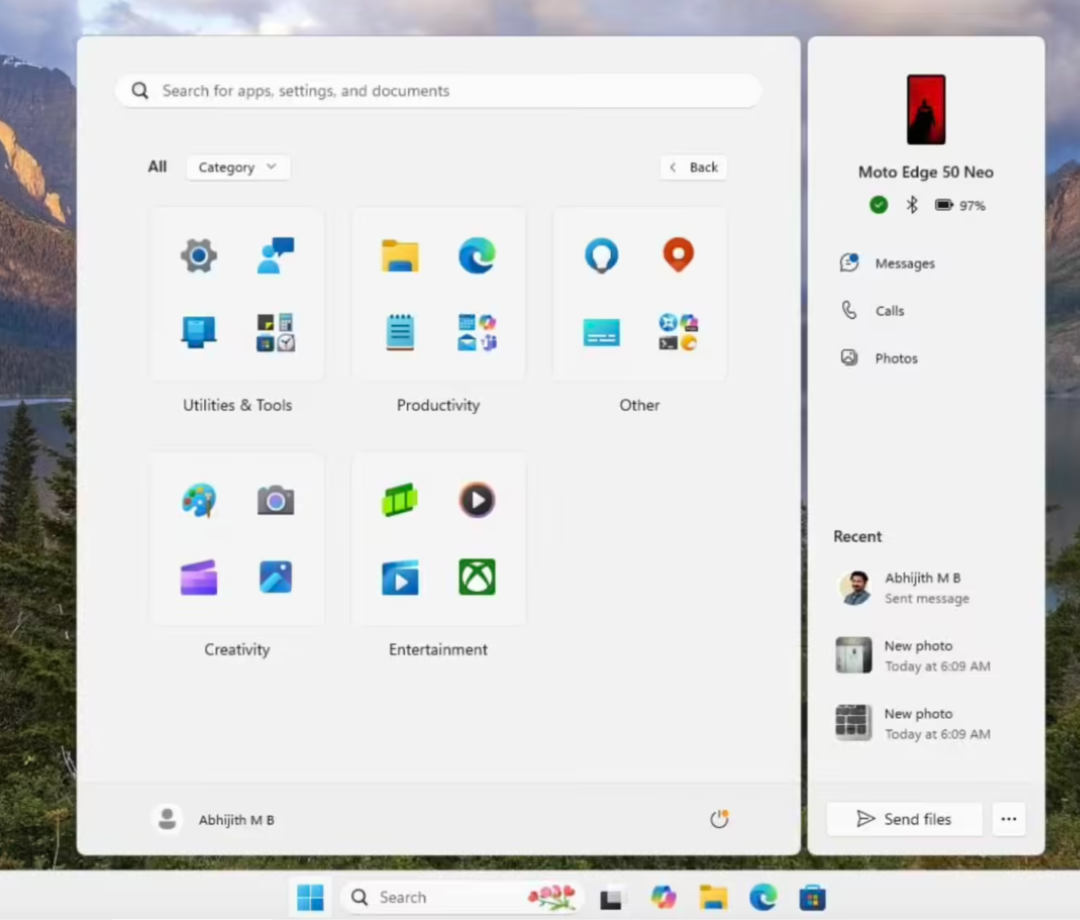
Task: Open File Explorer from the taskbar
Action: [714, 897]
